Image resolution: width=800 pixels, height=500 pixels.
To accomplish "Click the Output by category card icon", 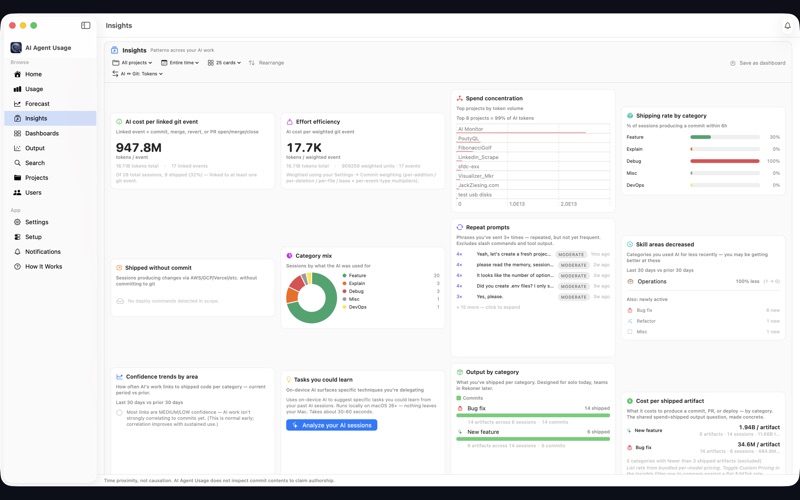I will (459, 372).
